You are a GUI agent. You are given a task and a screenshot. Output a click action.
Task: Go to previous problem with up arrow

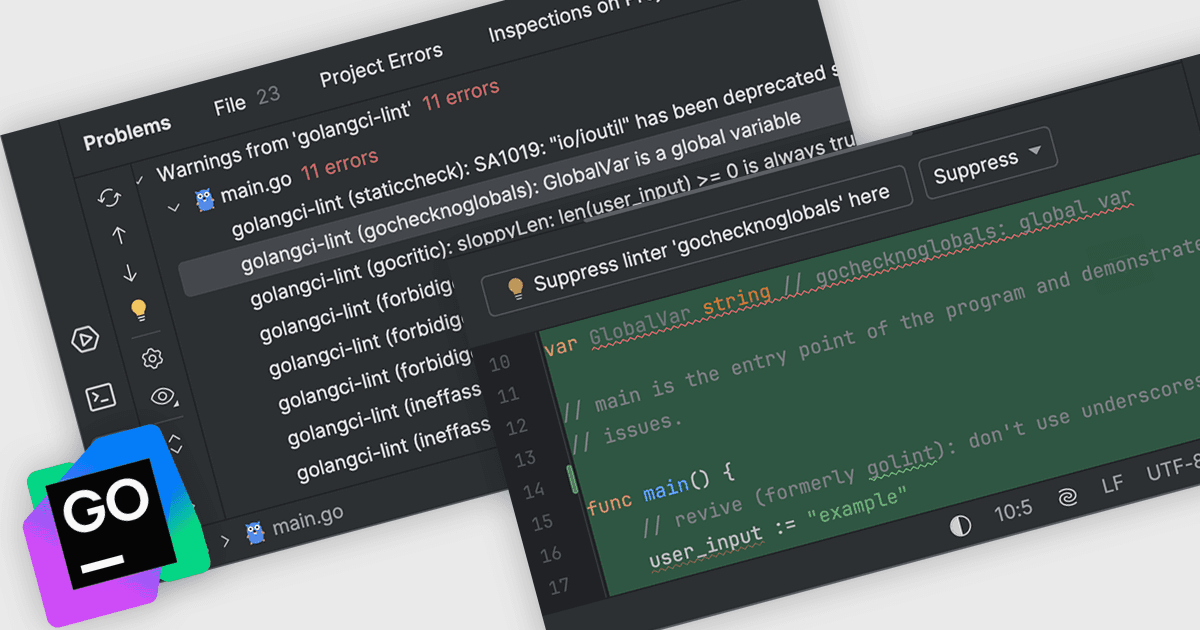(119, 236)
